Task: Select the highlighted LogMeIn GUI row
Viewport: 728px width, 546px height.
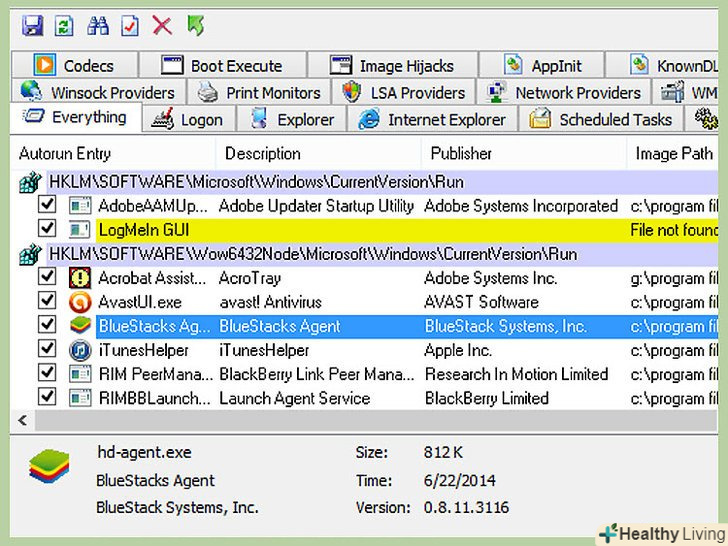Action: [x=407, y=230]
